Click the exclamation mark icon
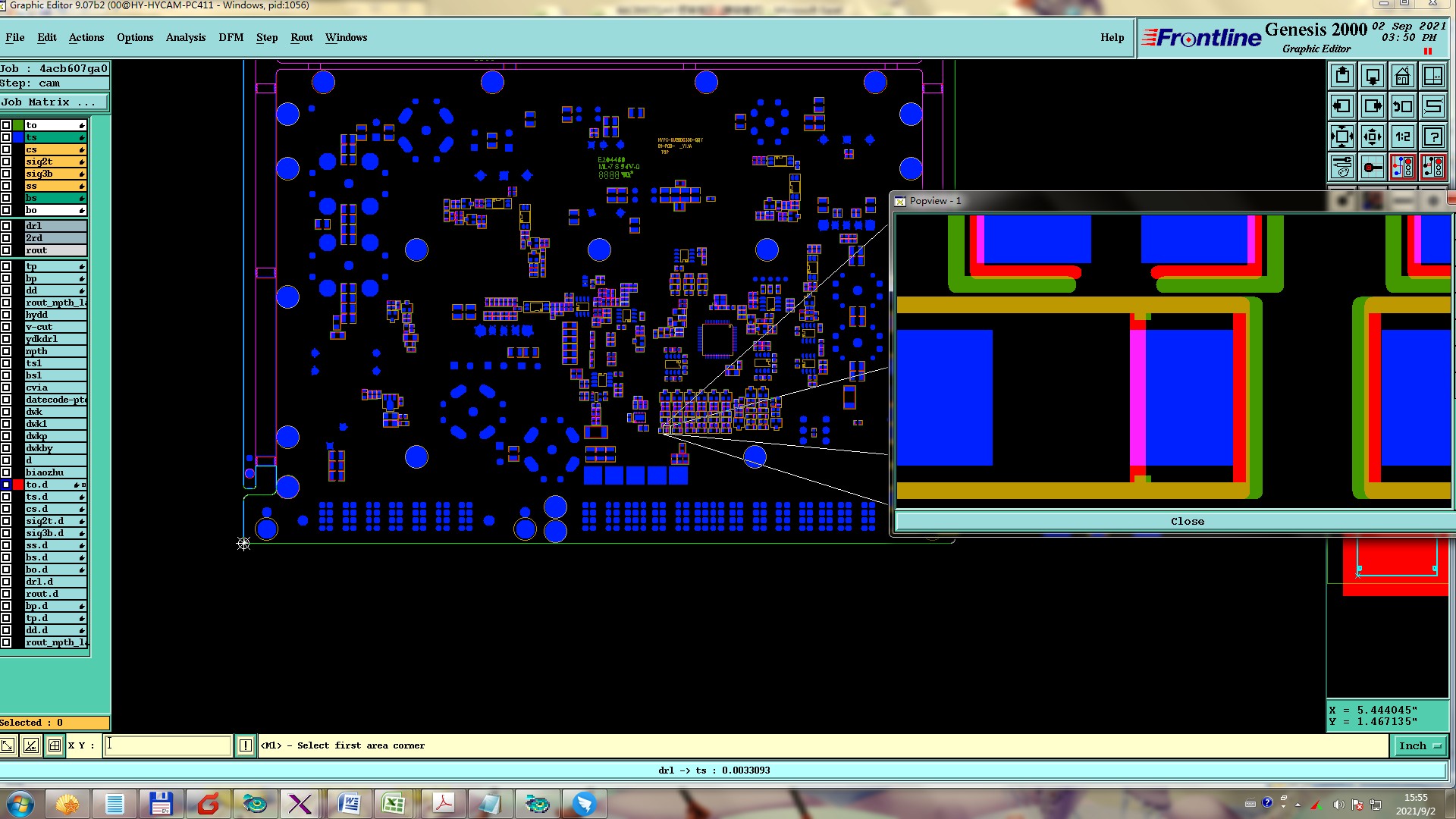 246,745
